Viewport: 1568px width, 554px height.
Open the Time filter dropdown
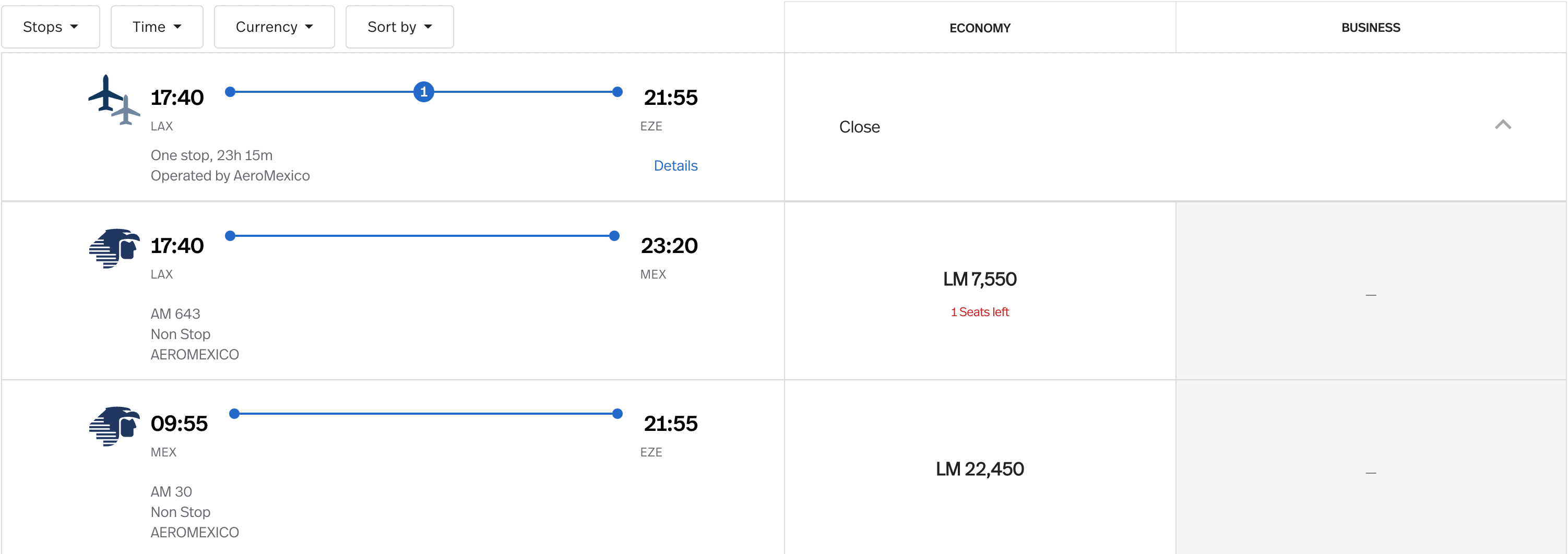point(157,26)
